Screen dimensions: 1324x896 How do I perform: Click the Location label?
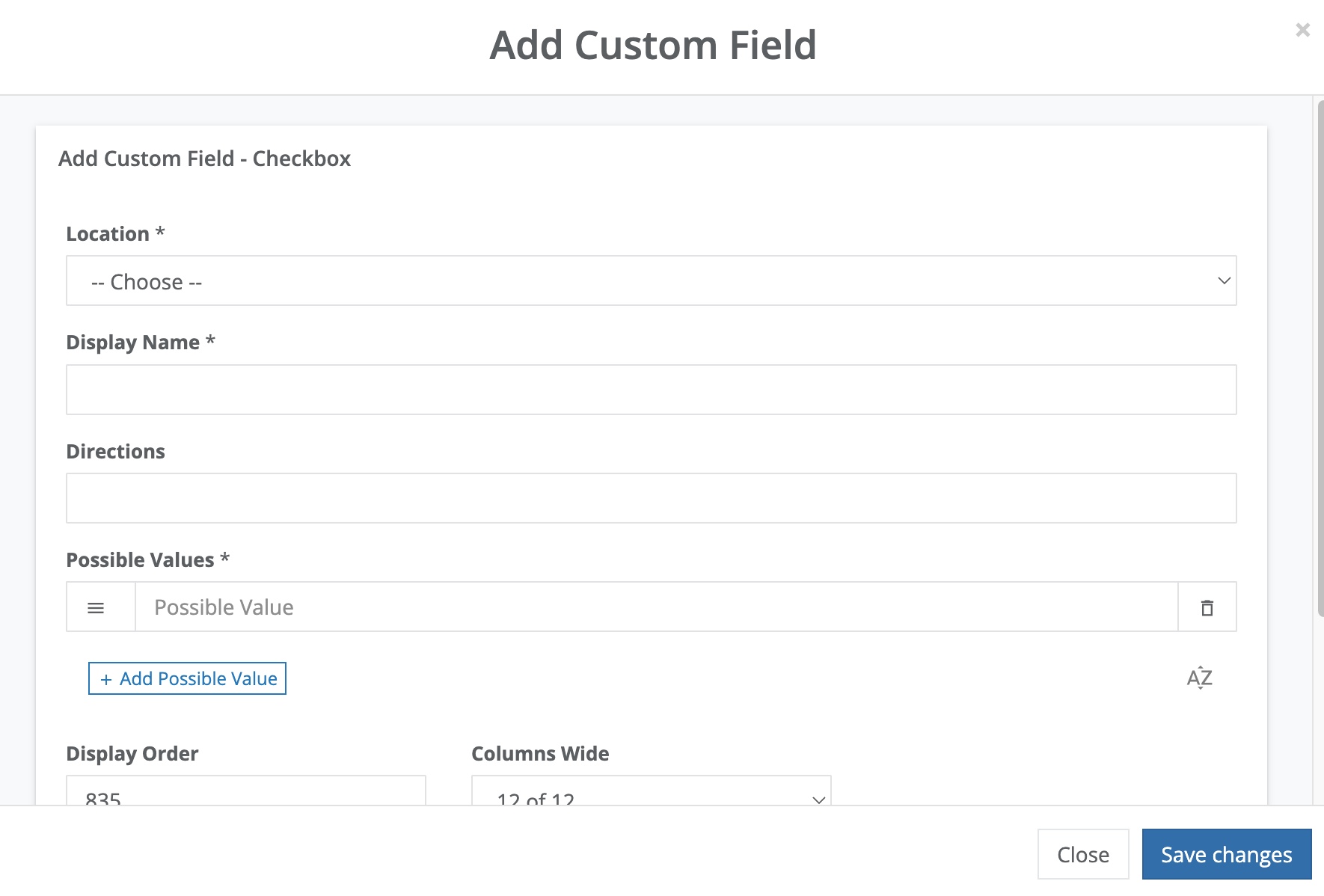[x=115, y=234]
